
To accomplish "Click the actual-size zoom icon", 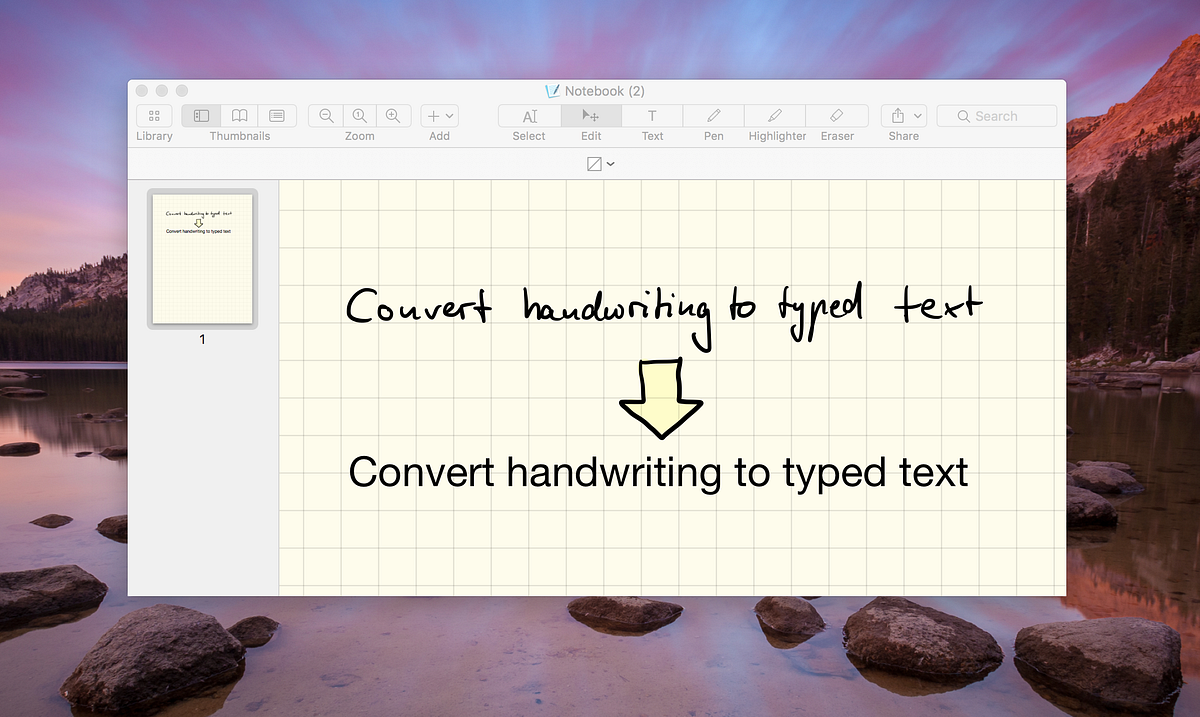I will click(x=358, y=115).
